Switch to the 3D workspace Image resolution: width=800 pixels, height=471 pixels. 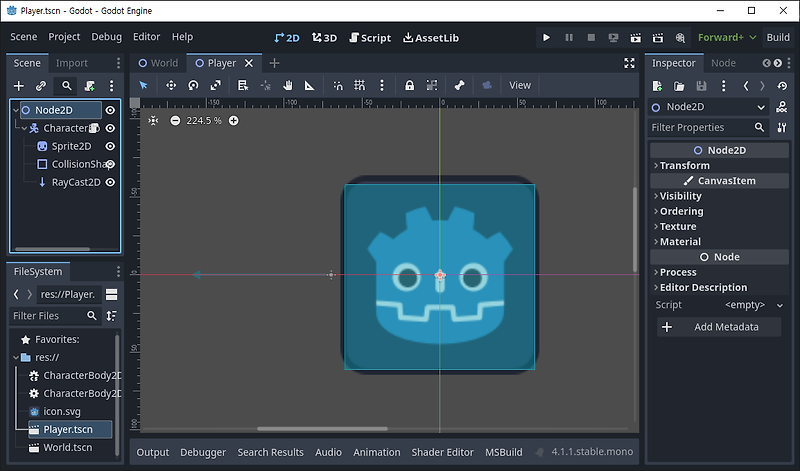click(324, 38)
